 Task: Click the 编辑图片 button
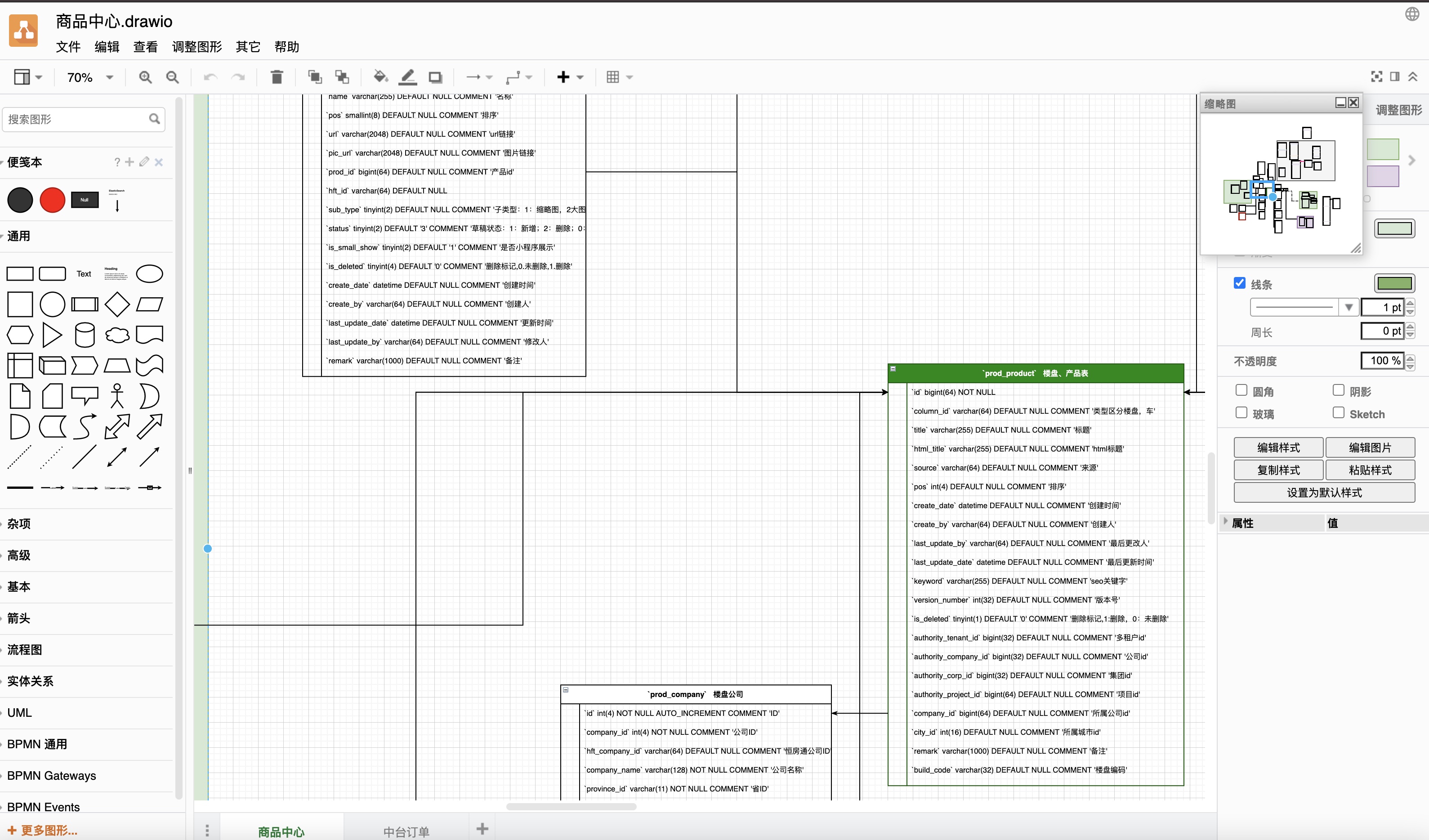pyautogui.click(x=1370, y=447)
